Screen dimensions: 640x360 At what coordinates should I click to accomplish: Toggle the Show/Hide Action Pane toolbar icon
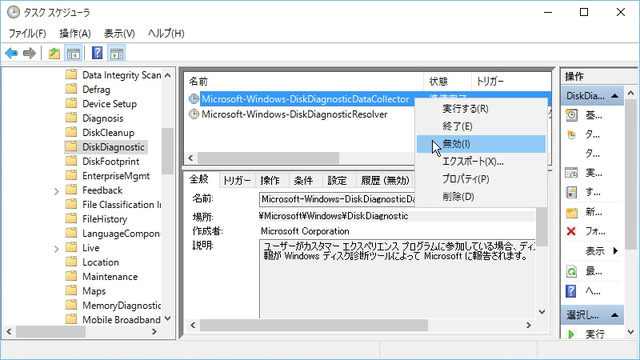[117, 53]
